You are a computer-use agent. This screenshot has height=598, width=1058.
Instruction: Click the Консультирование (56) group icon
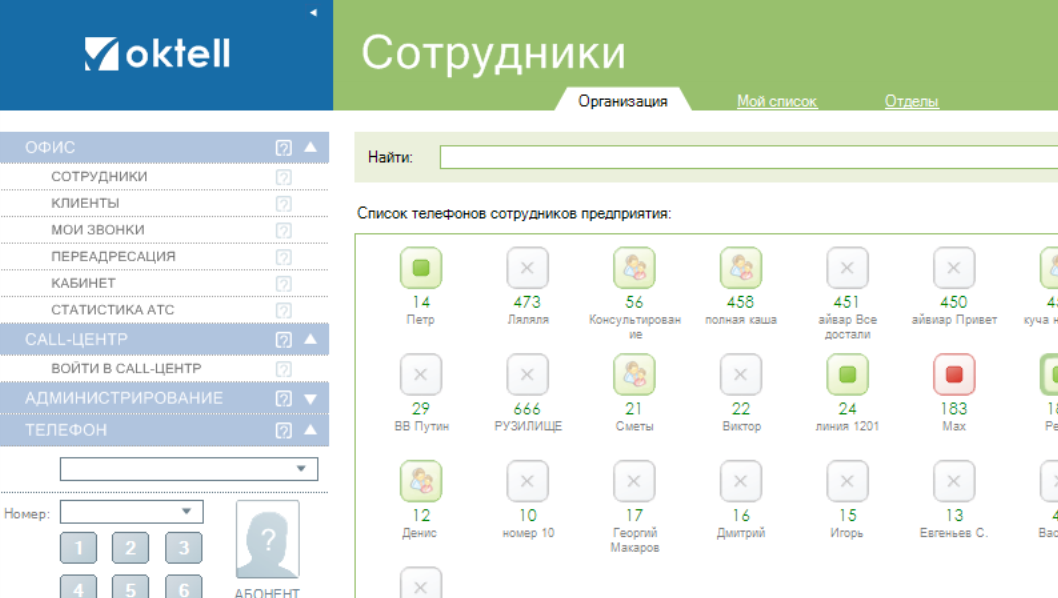pos(634,268)
